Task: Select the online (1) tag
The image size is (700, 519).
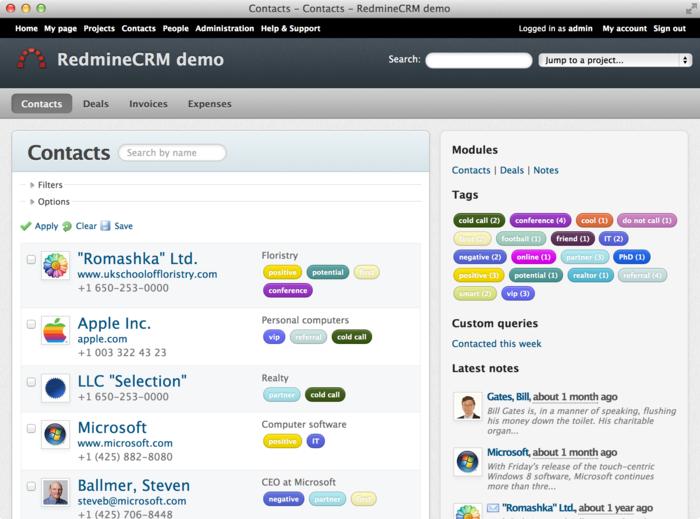Action: tap(533, 257)
